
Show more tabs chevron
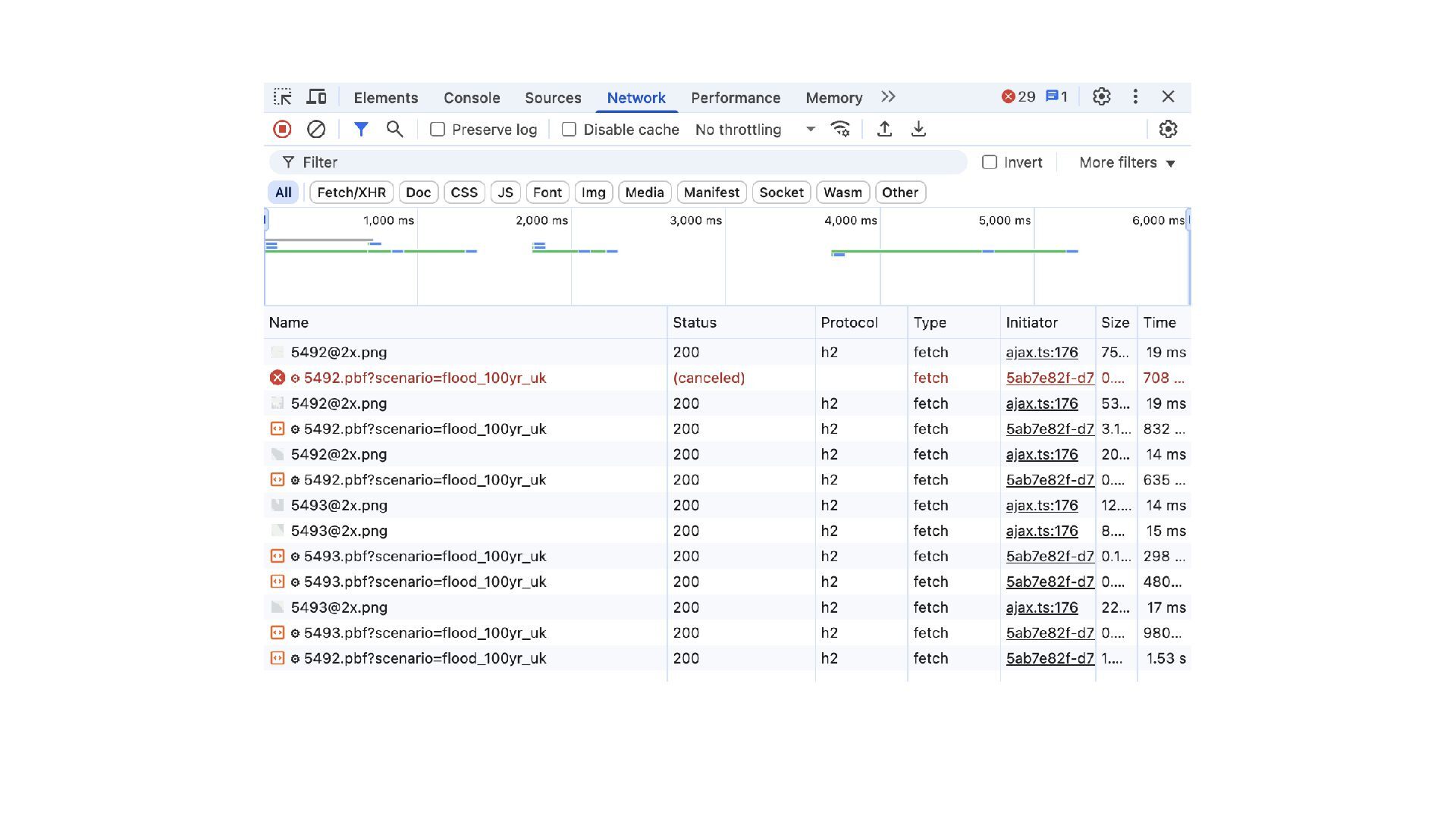(x=889, y=97)
